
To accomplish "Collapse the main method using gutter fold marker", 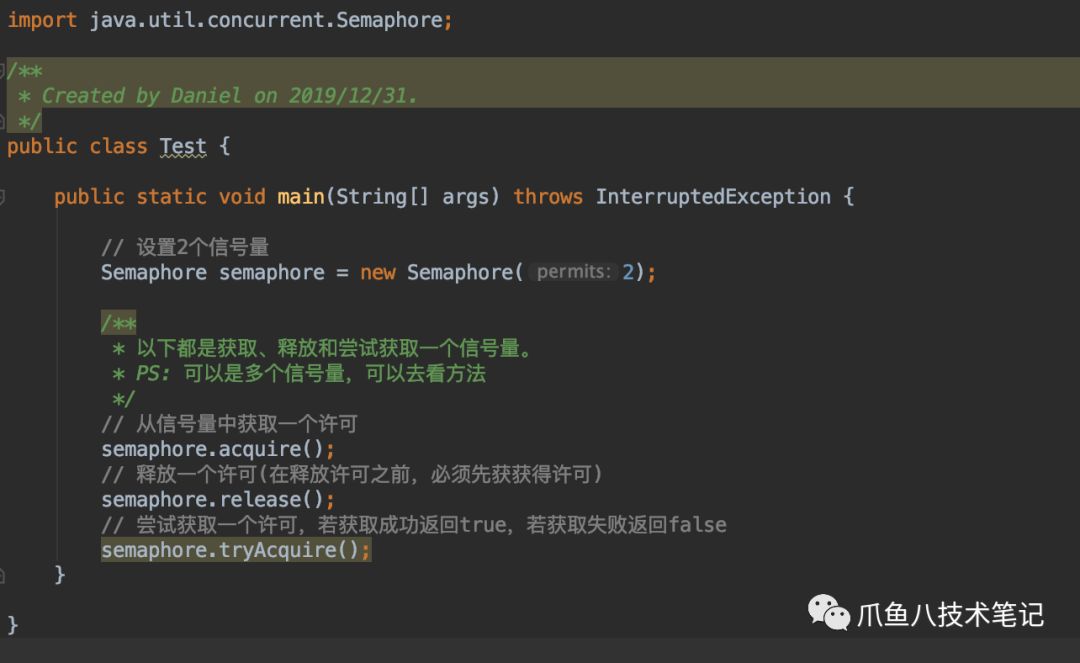I will tap(3, 197).
